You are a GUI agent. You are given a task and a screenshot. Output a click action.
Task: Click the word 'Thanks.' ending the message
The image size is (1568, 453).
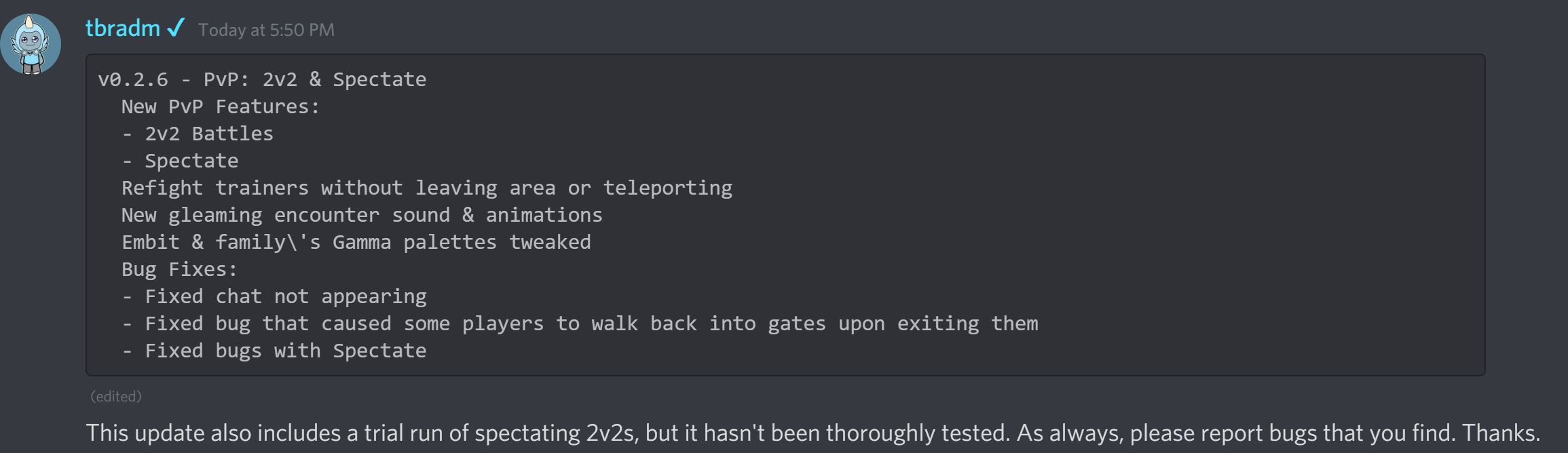1500,433
